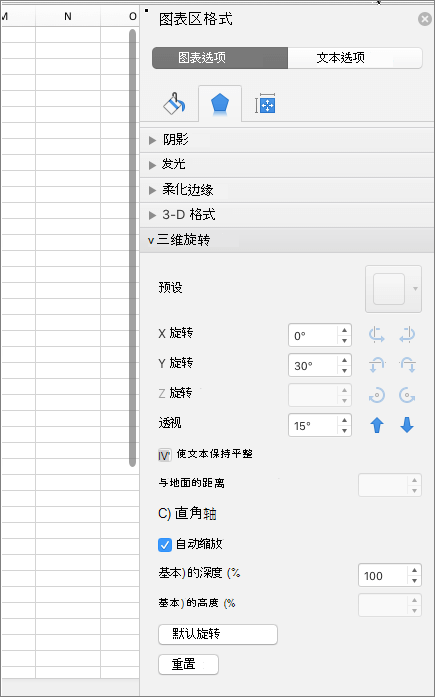Click Y rotation rotate-up icon
The image size is (435, 697).
coord(407,365)
